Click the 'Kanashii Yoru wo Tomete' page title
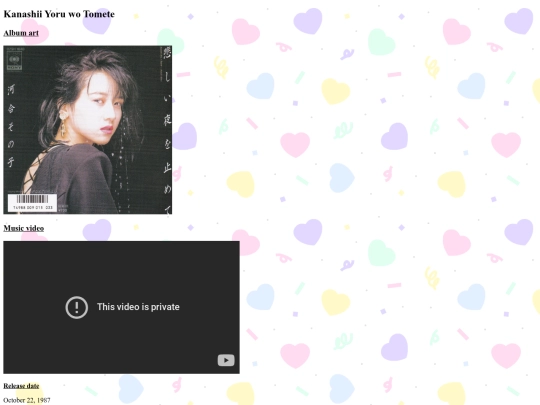 59,14
